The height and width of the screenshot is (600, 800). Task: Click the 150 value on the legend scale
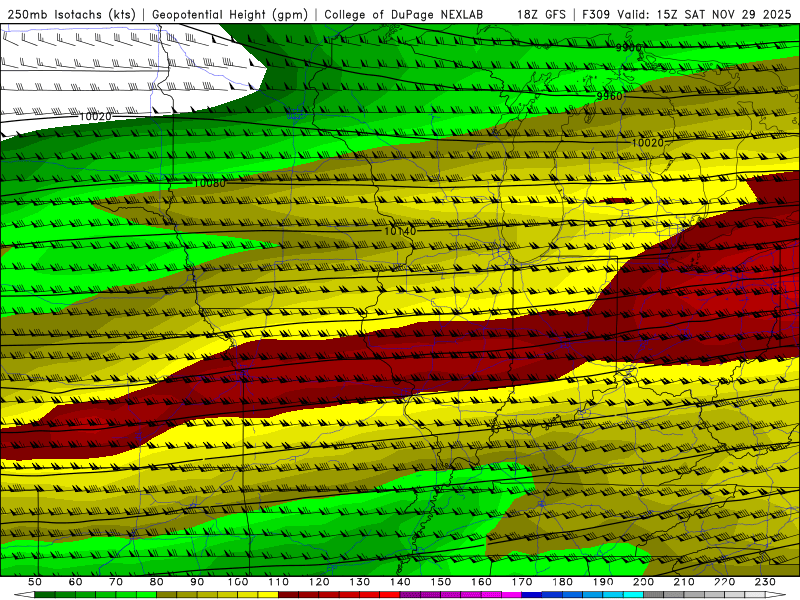coord(441,582)
